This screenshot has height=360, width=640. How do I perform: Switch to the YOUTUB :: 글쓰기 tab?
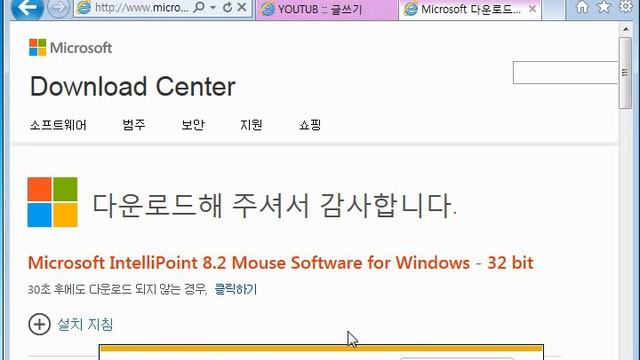click(x=327, y=9)
